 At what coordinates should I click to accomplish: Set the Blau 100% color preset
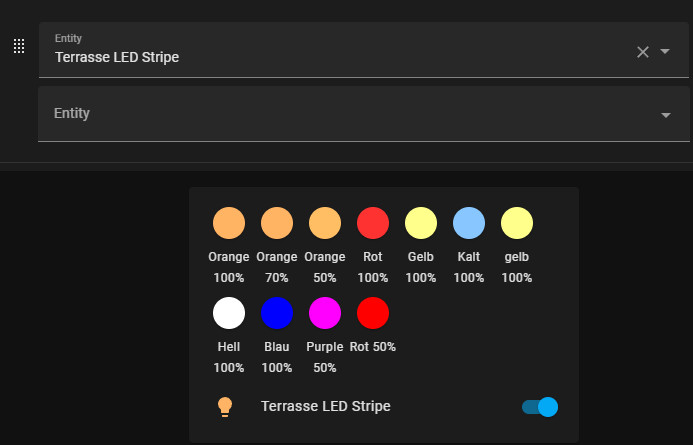click(x=277, y=313)
